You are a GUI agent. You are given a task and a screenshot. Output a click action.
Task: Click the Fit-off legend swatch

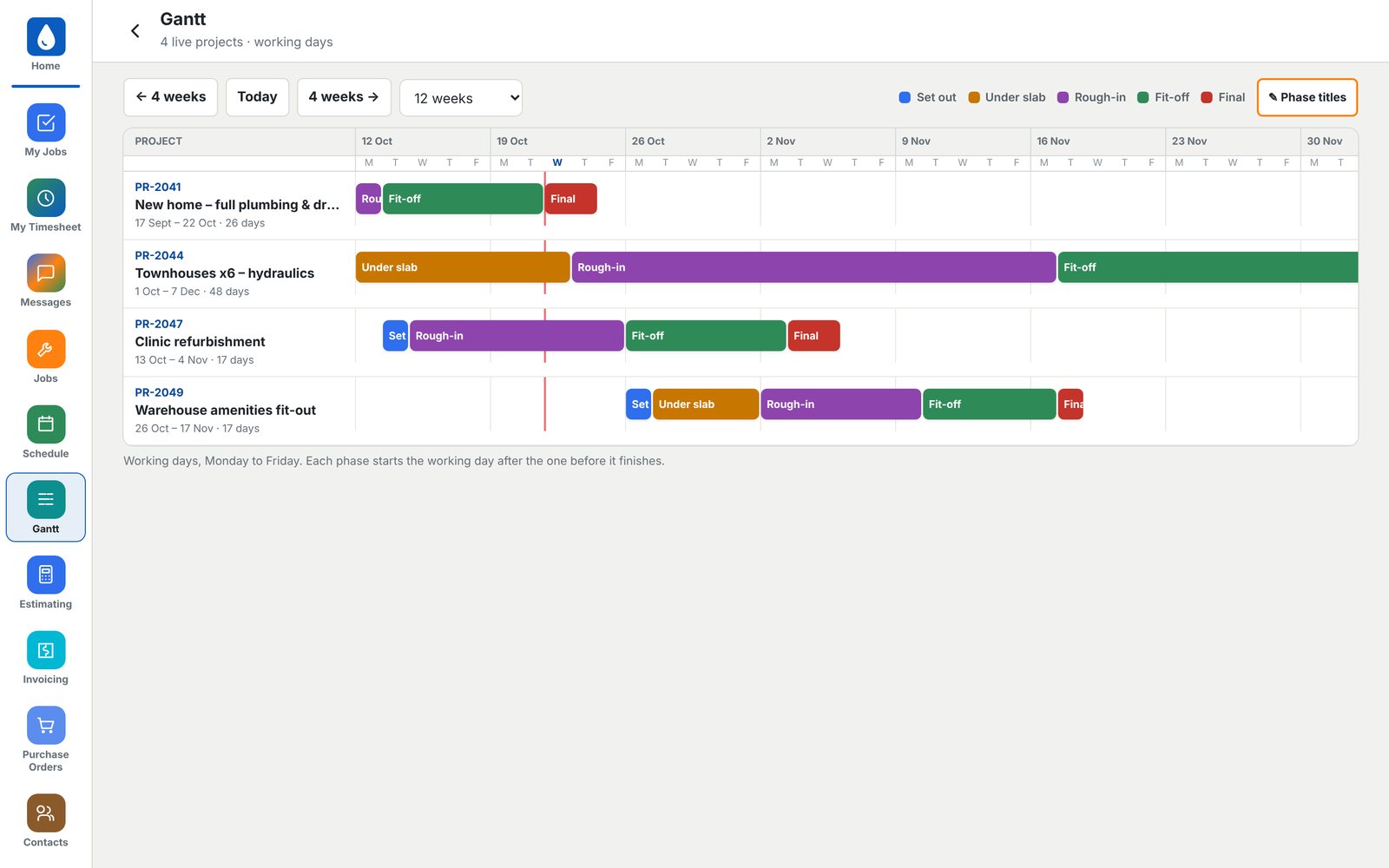[x=1143, y=97]
